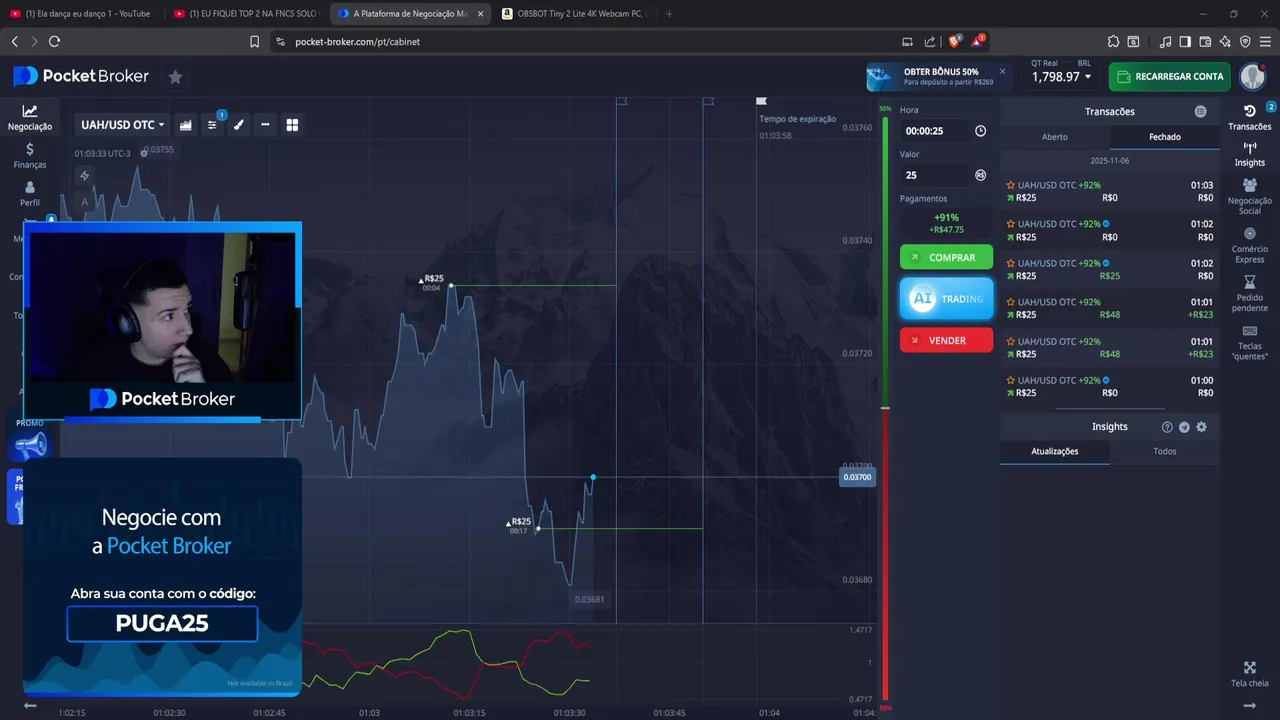Open Insights settings gear icon
Image resolution: width=1280 pixels, height=720 pixels.
click(x=1201, y=427)
